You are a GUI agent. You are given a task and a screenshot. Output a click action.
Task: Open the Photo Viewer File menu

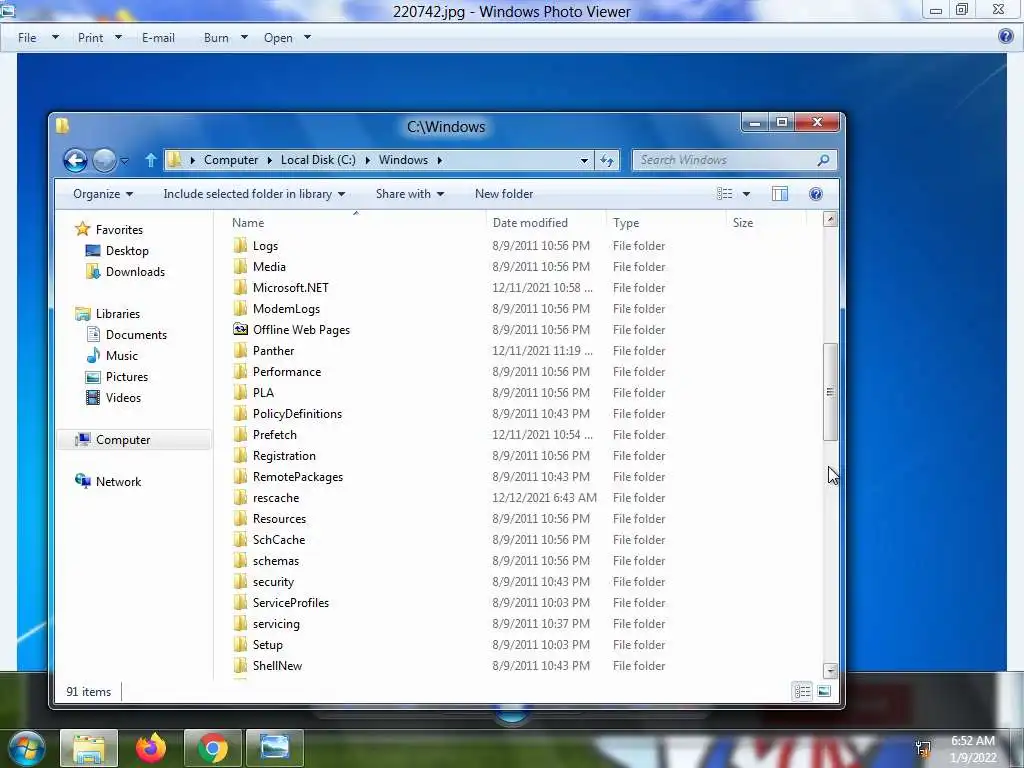click(38, 38)
